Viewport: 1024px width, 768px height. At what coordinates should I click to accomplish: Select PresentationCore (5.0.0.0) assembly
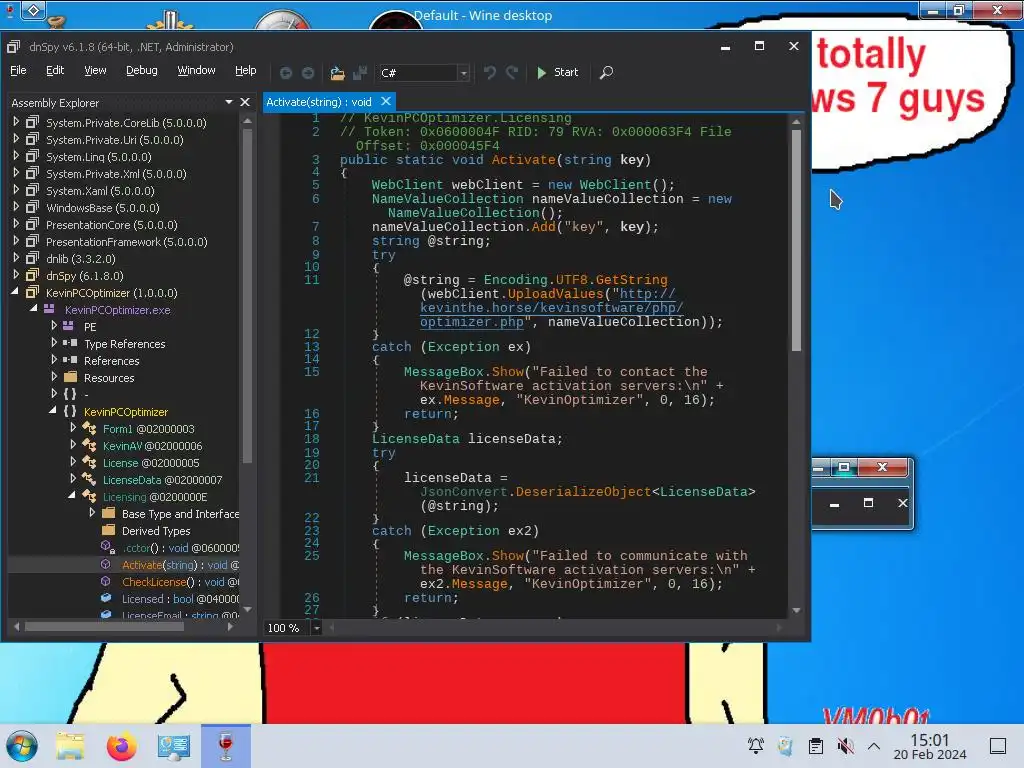(x=112, y=225)
